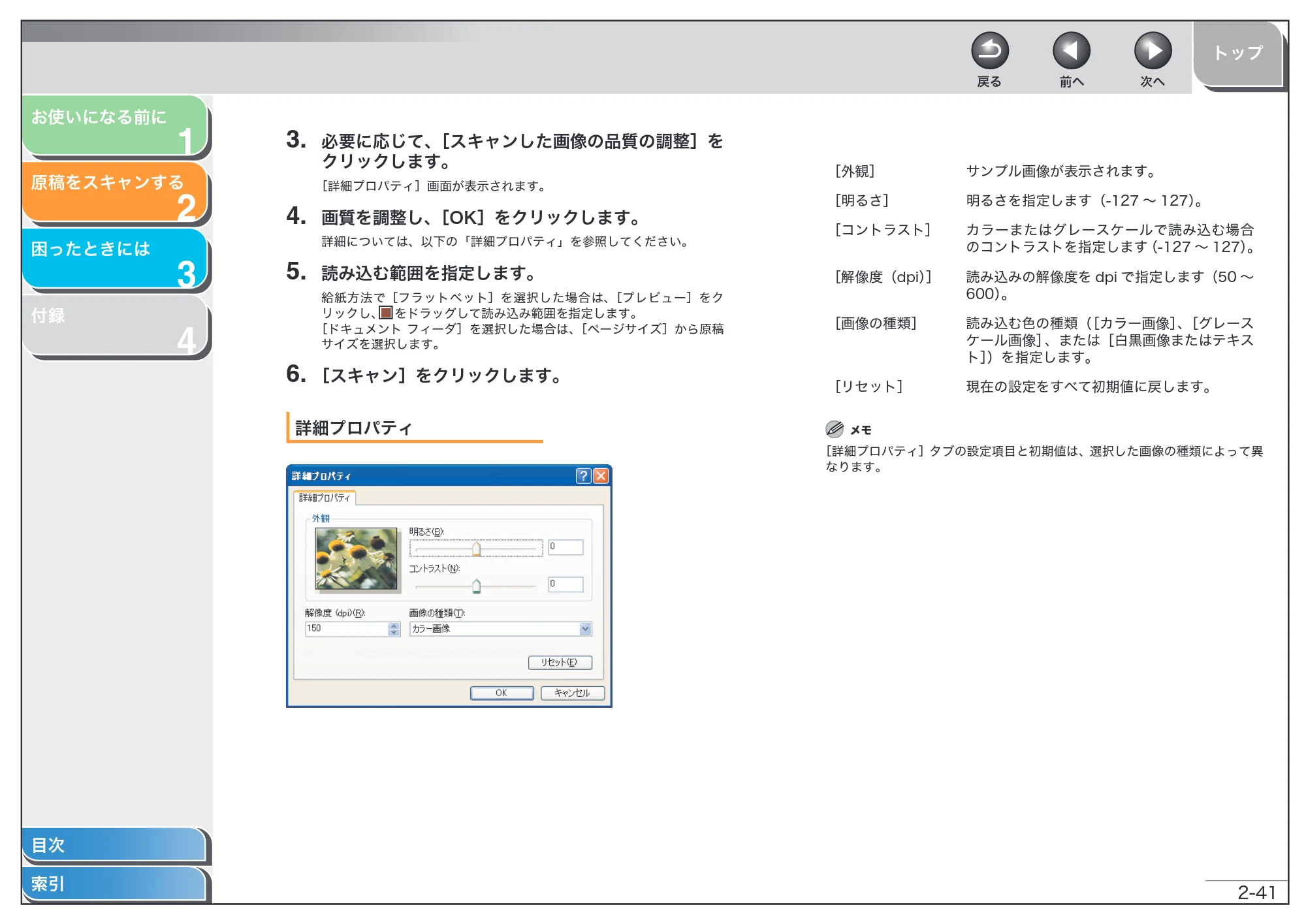Click the help question-mark icon in dialog title
The image size is (1306, 924).
pyautogui.click(x=583, y=475)
